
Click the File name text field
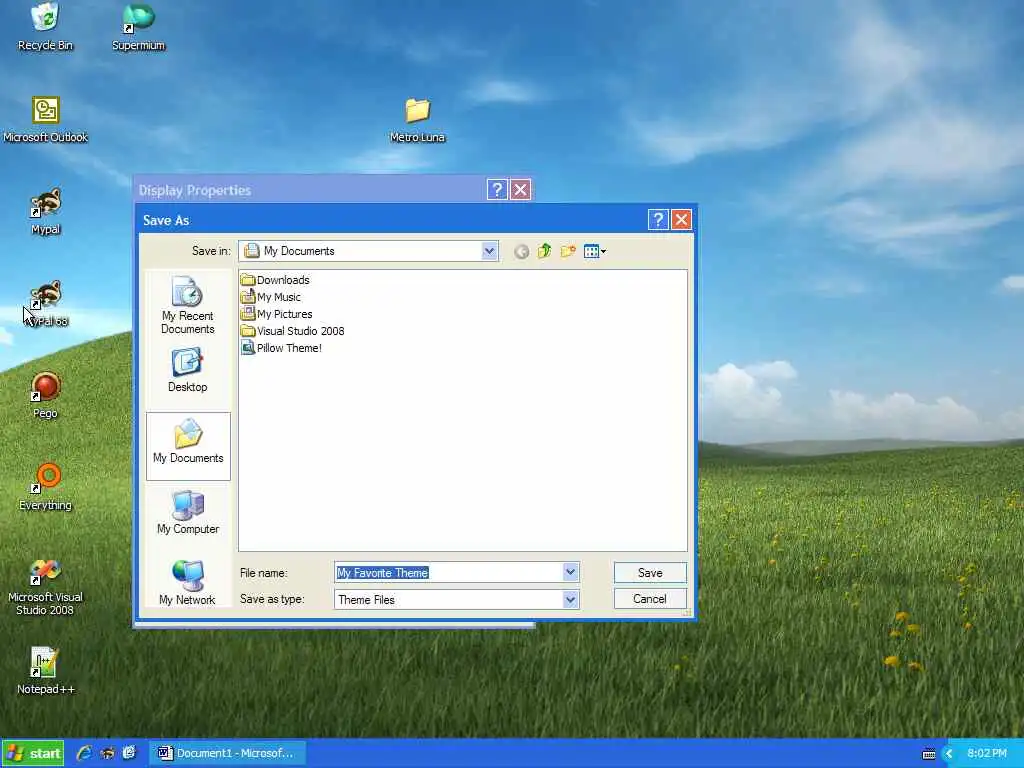coord(449,573)
